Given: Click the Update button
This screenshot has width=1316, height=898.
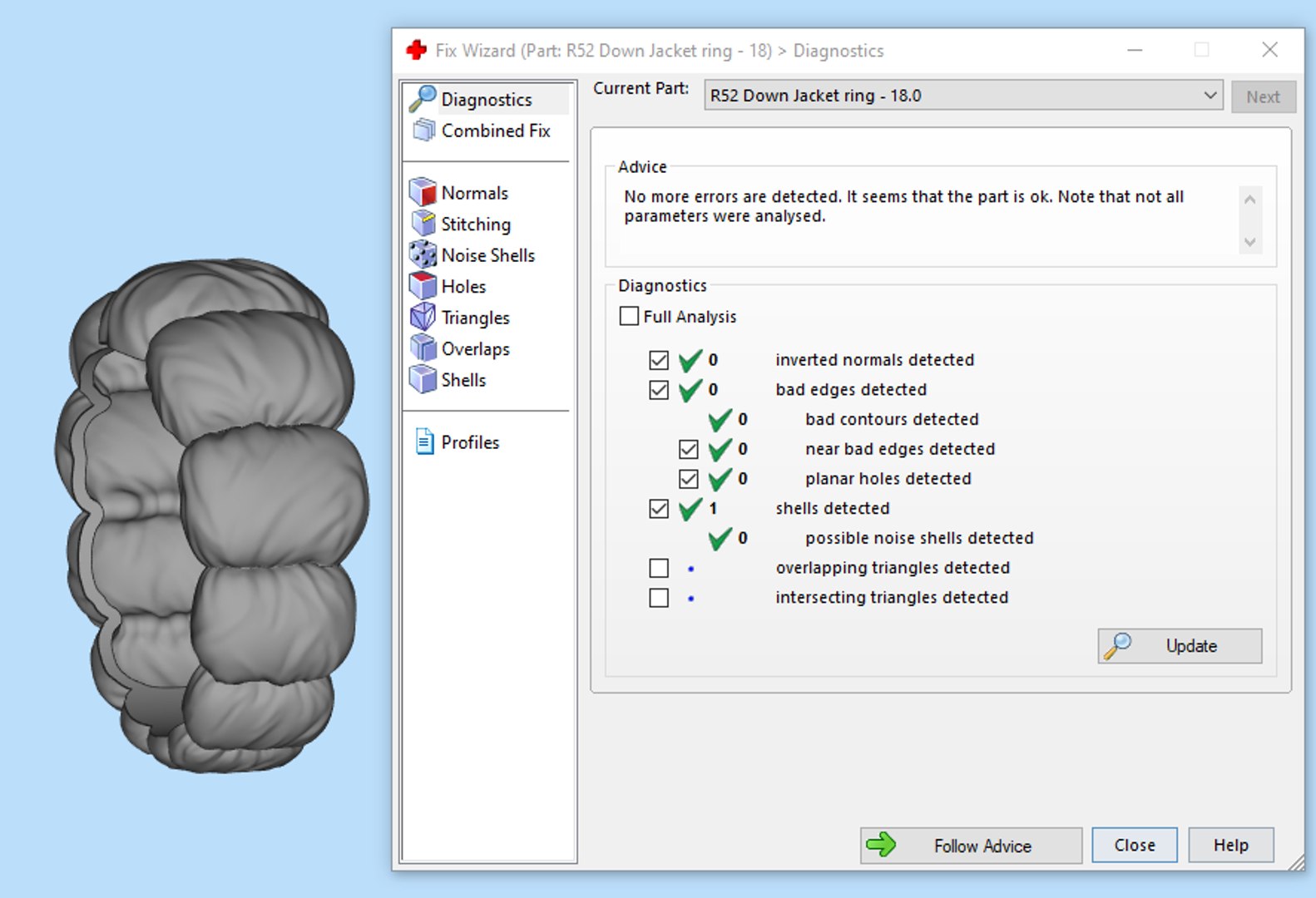Looking at the screenshot, I should click(1180, 646).
